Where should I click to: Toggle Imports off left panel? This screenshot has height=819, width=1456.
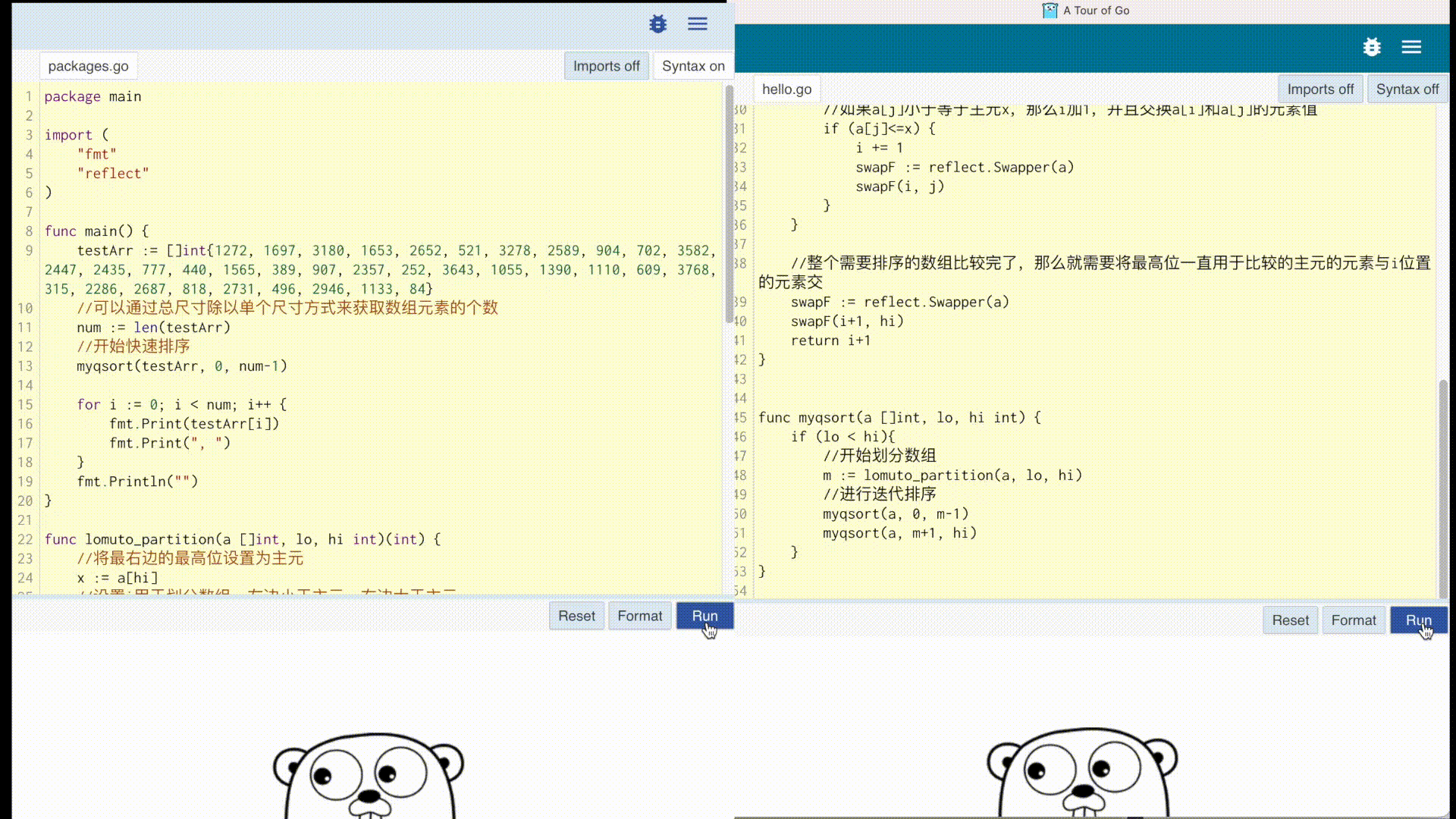click(607, 66)
